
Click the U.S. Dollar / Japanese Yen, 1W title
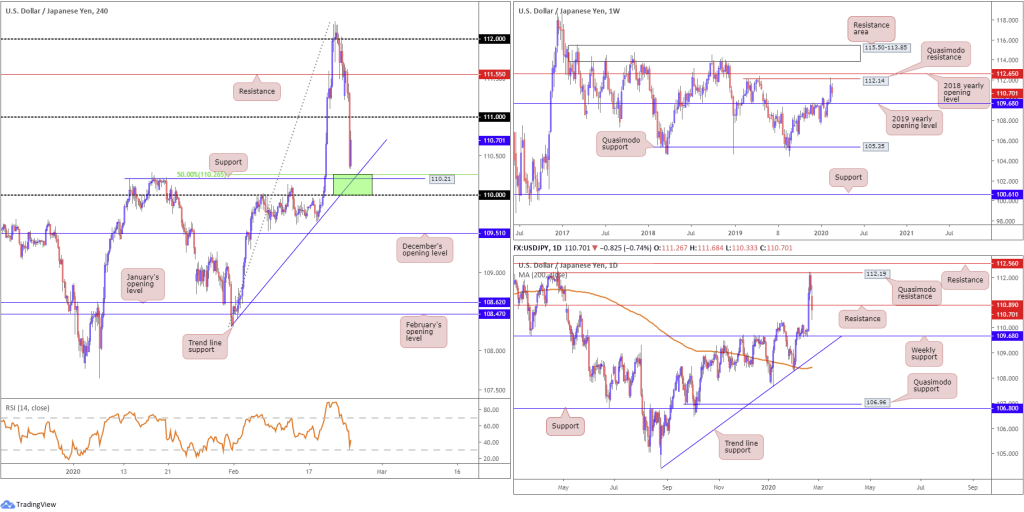(566, 10)
